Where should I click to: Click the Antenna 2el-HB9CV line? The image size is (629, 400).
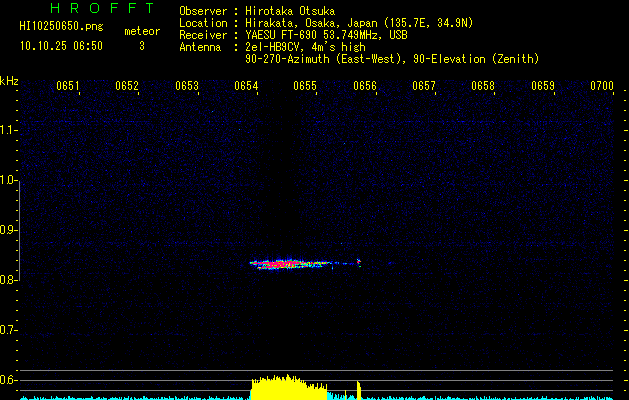(x=272, y=47)
